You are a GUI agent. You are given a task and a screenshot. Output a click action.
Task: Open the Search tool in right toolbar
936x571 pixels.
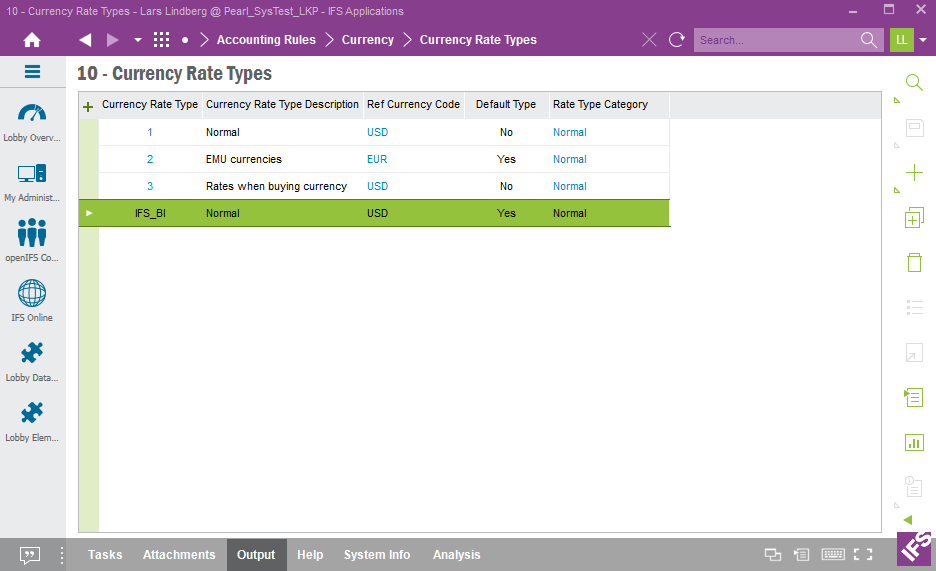click(x=914, y=82)
